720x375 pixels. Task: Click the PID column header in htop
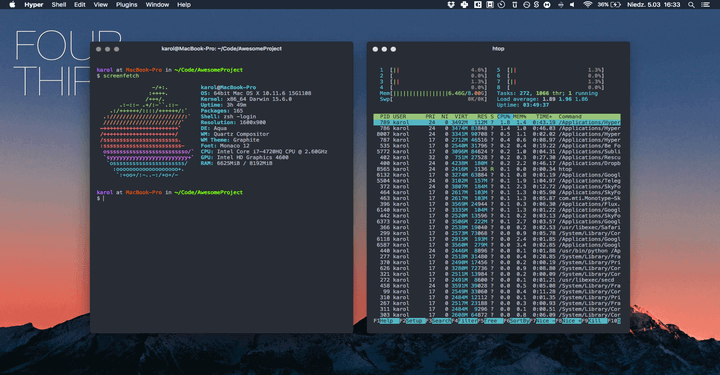pos(385,117)
